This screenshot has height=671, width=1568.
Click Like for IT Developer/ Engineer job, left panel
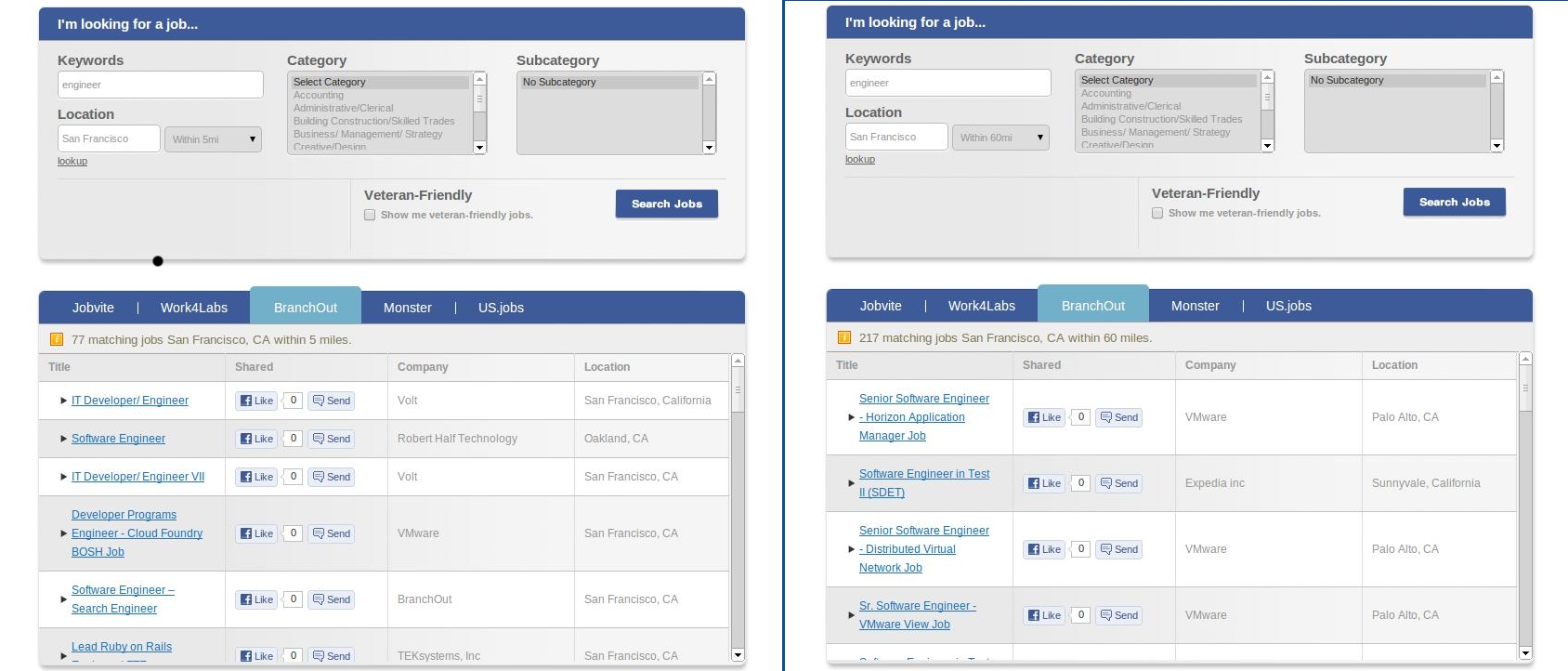[x=256, y=401]
